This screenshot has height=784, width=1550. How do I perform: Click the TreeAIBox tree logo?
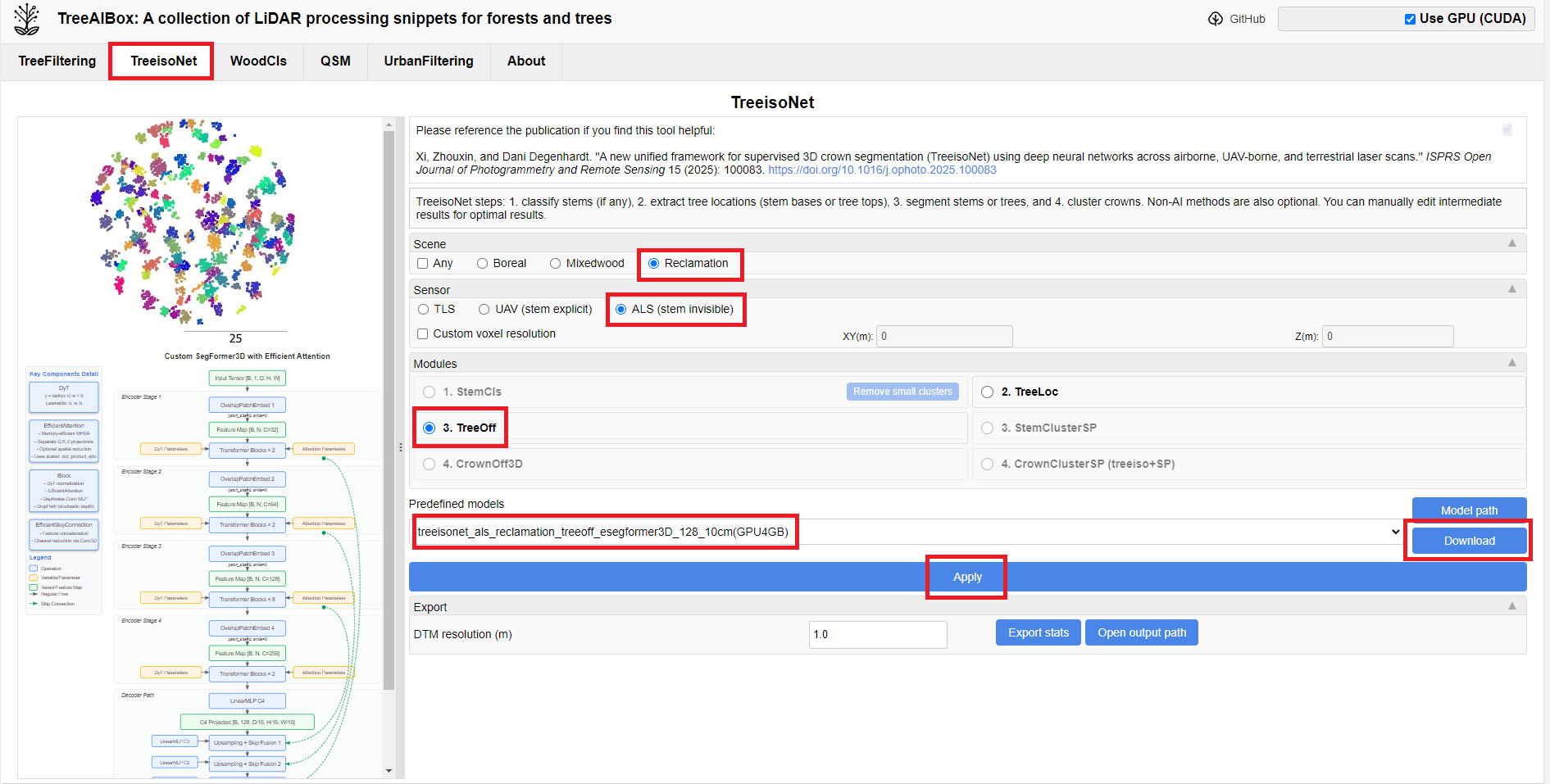click(26, 19)
